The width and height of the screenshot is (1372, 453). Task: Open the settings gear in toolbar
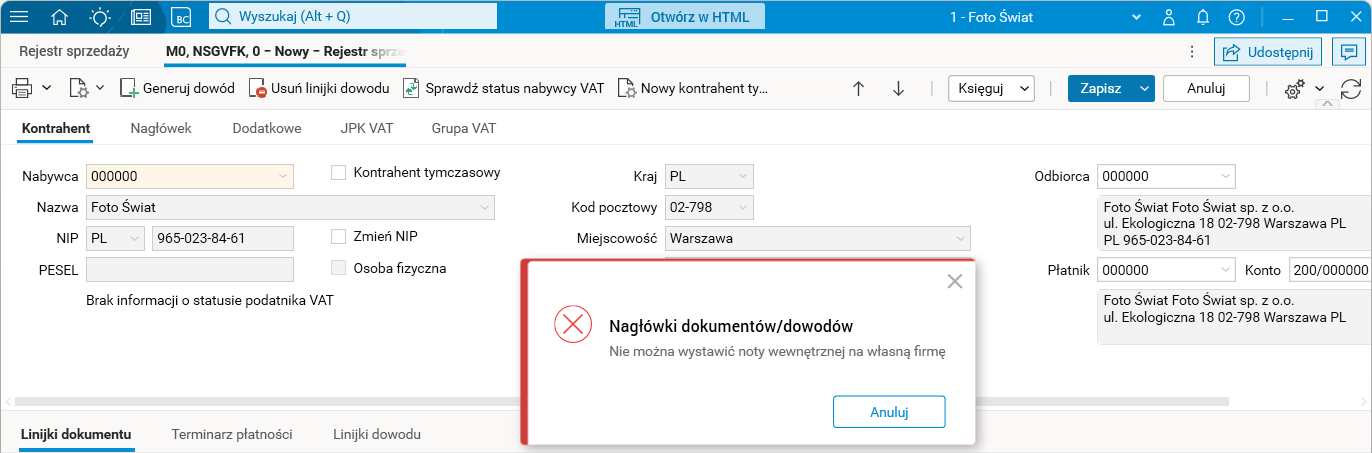tap(1294, 89)
